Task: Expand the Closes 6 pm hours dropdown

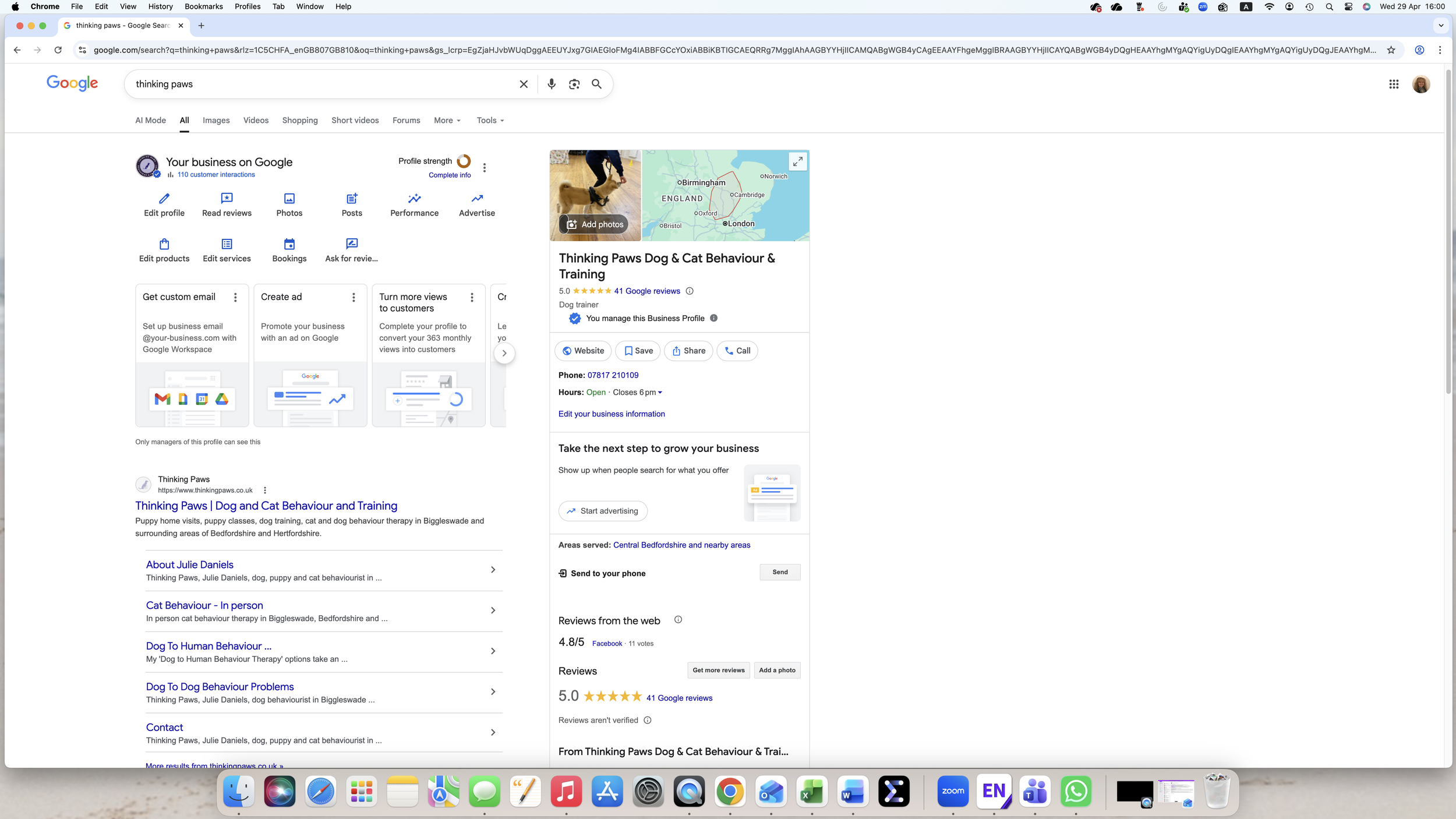Action: [x=637, y=393]
